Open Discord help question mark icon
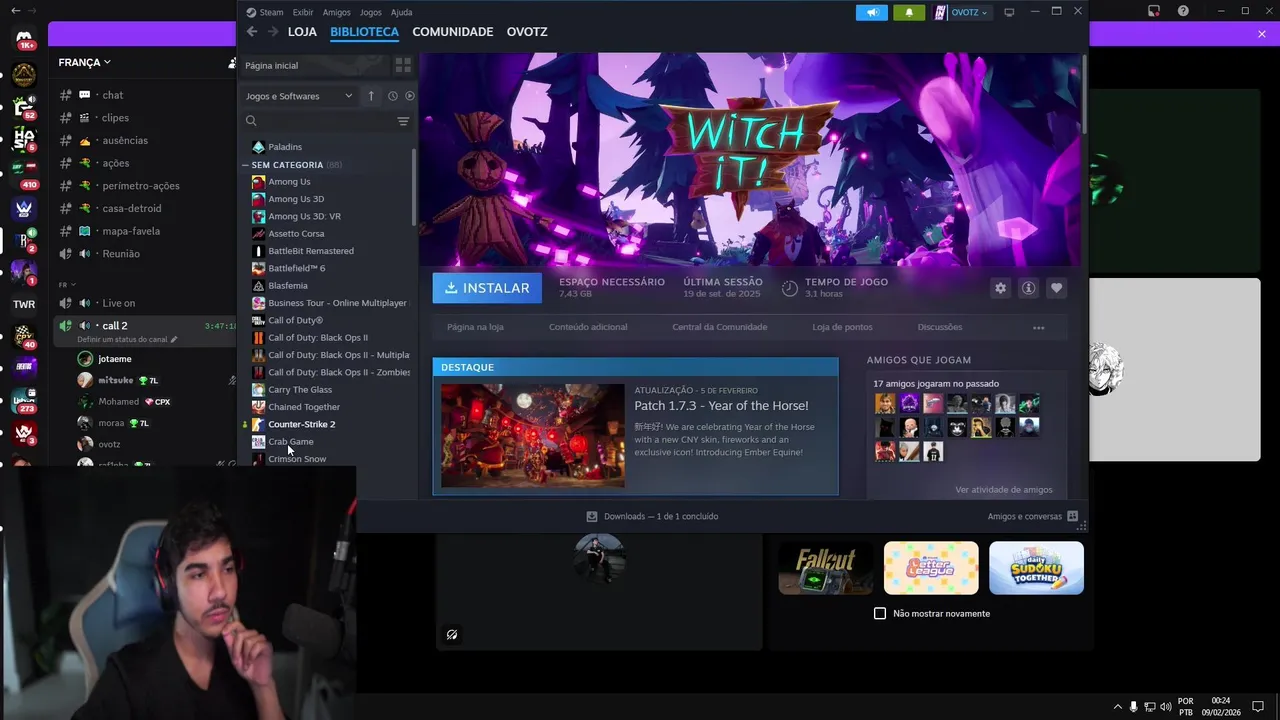Image resolution: width=1280 pixels, height=720 pixels. point(1183,11)
